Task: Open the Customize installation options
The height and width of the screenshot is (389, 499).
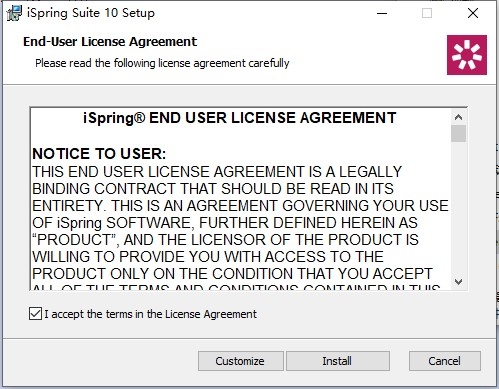Action: [x=241, y=361]
